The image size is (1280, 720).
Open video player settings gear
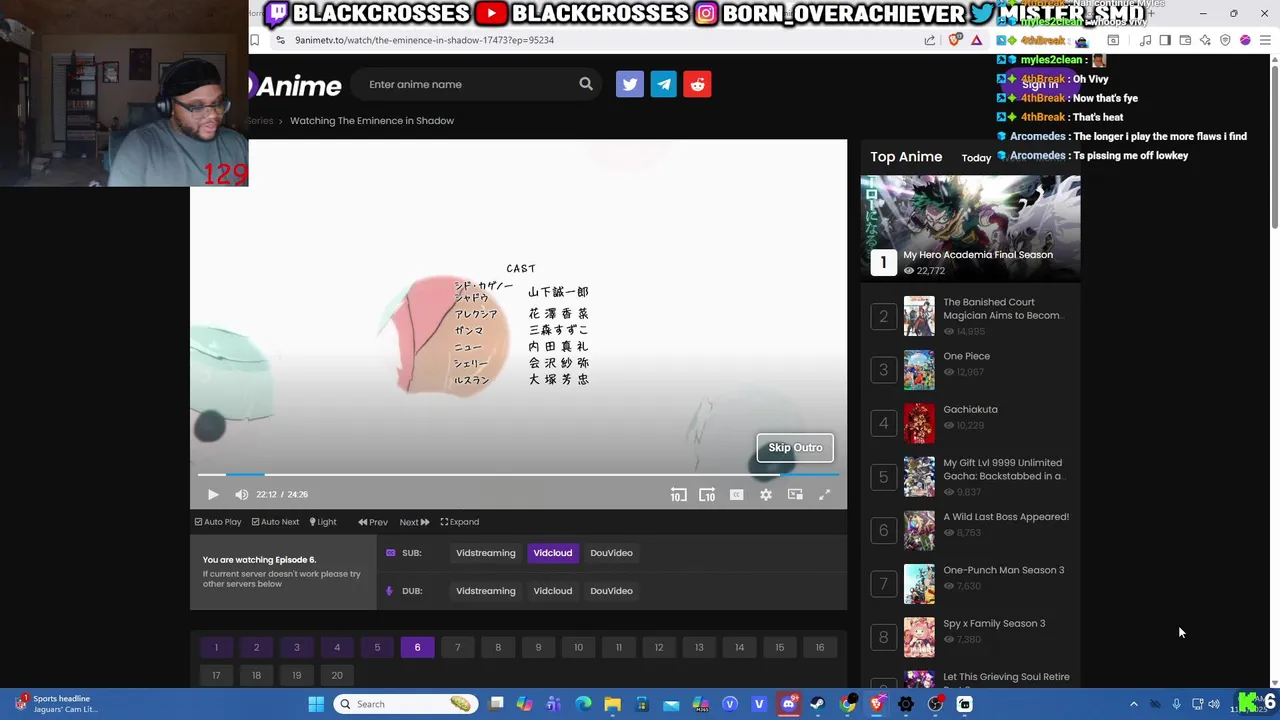(x=766, y=494)
